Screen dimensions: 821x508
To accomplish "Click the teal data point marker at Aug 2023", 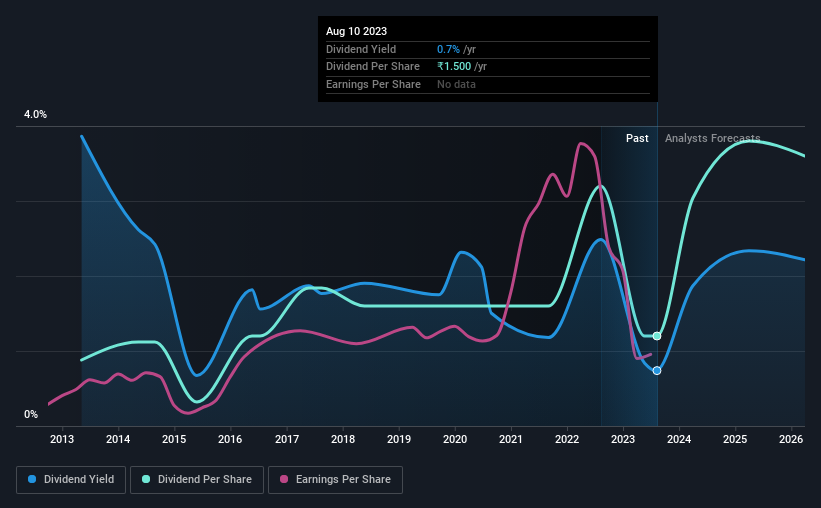I will (657, 336).
